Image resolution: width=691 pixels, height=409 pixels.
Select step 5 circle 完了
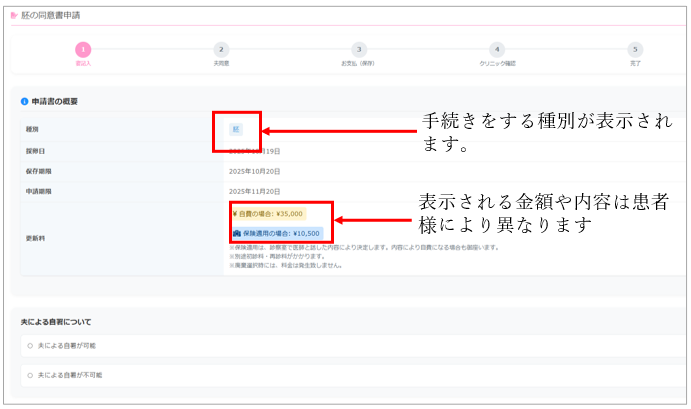coord(635,49)
